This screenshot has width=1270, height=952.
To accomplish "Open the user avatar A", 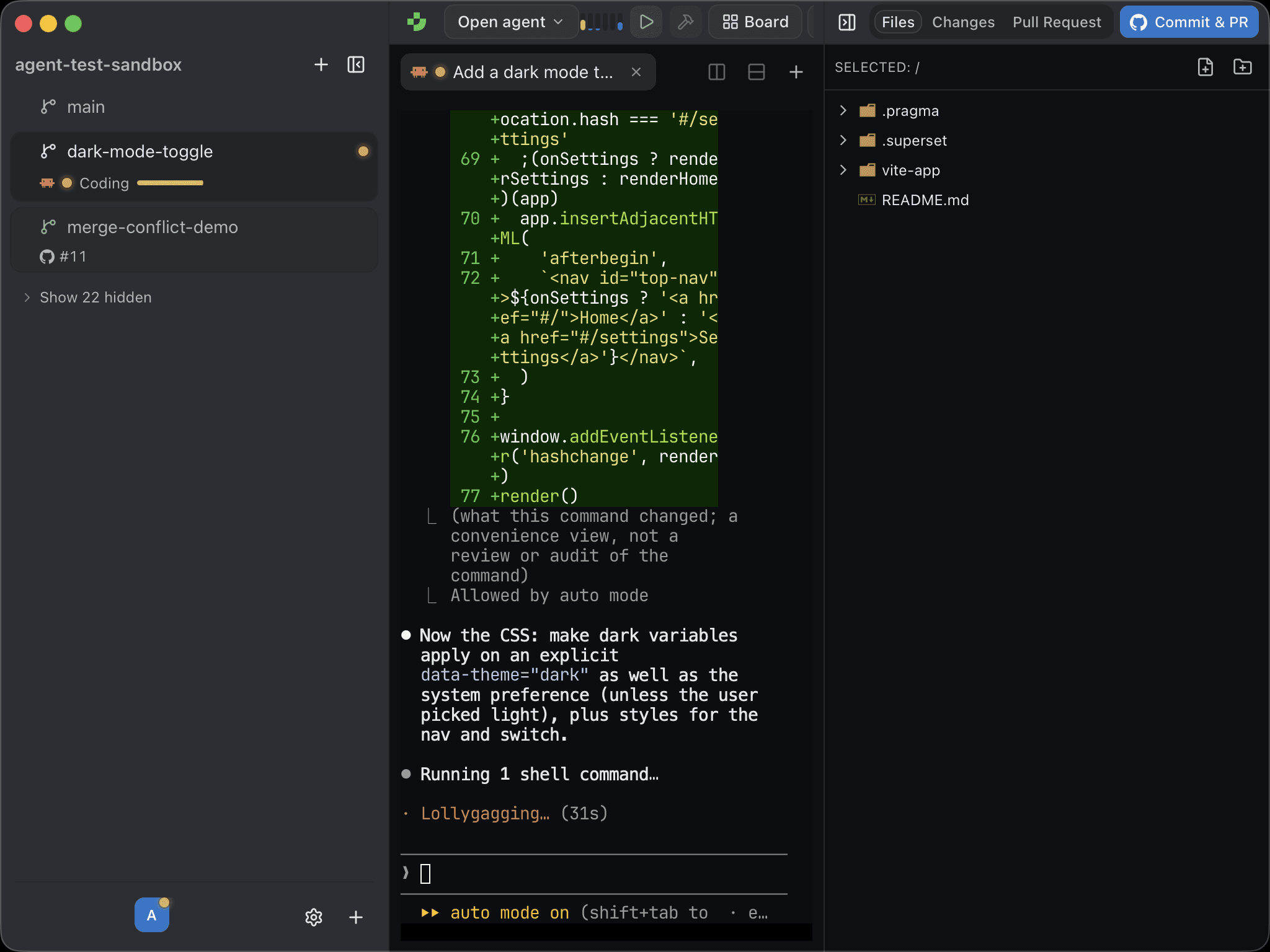I will point(151,915).
